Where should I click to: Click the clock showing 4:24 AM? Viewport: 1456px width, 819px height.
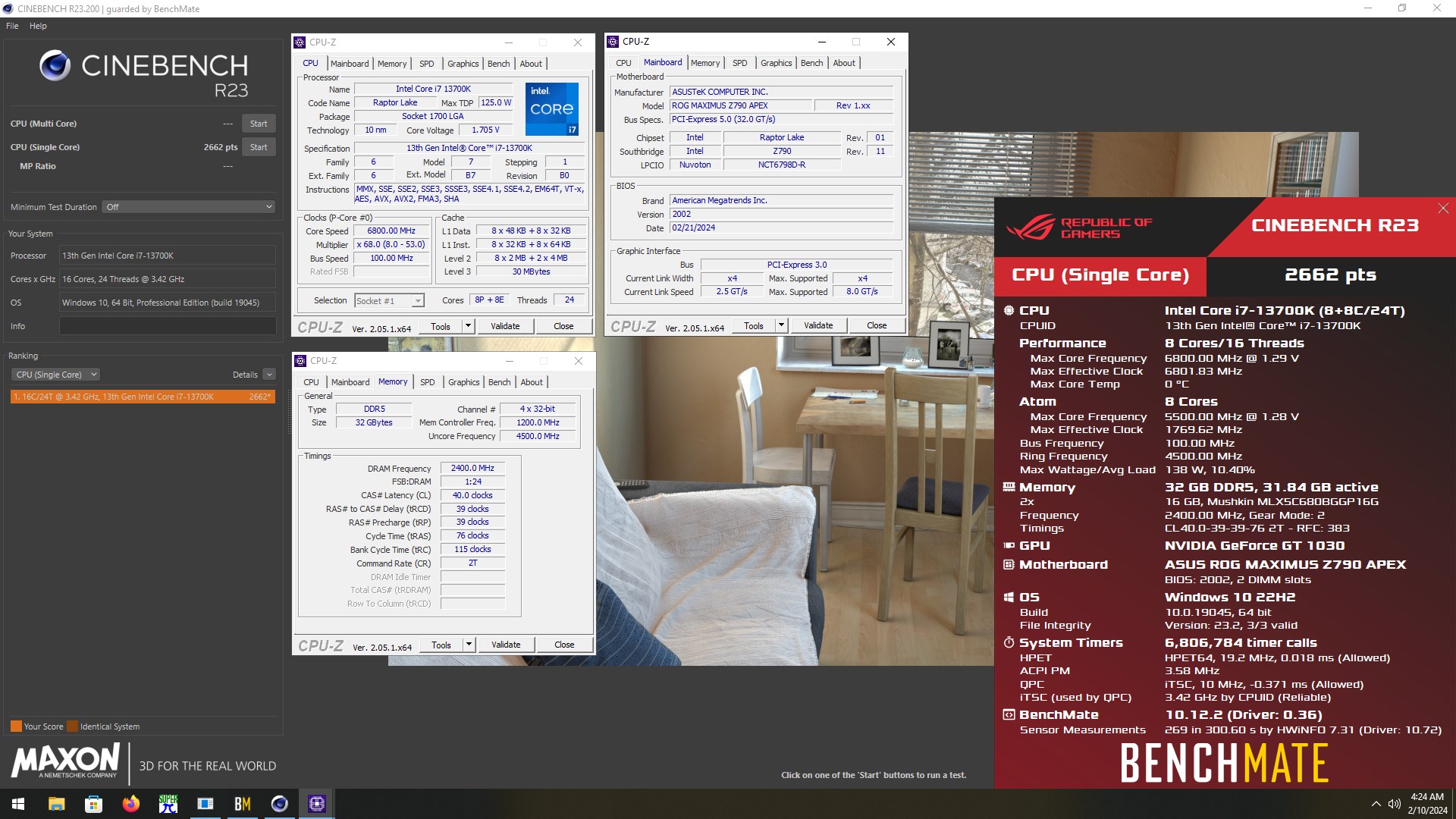(1426, 797)
